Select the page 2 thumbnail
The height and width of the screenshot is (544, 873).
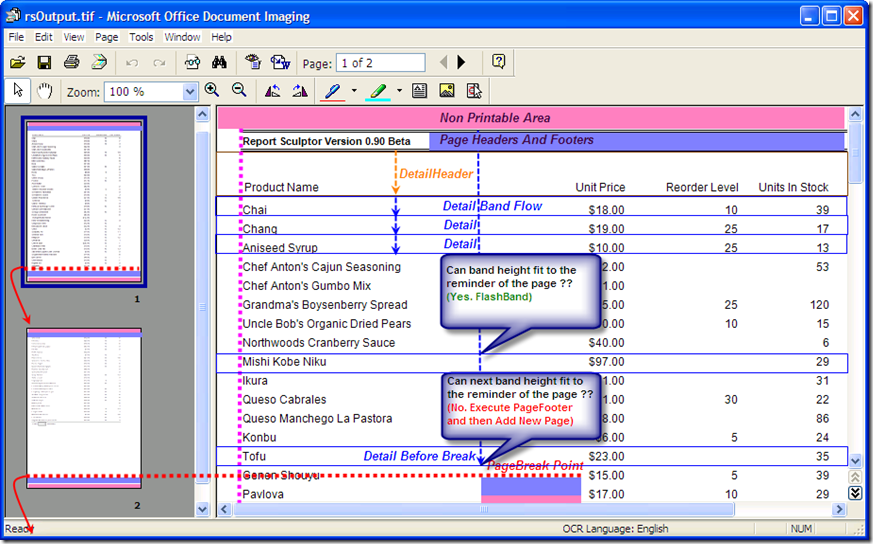tap(84, 408)
